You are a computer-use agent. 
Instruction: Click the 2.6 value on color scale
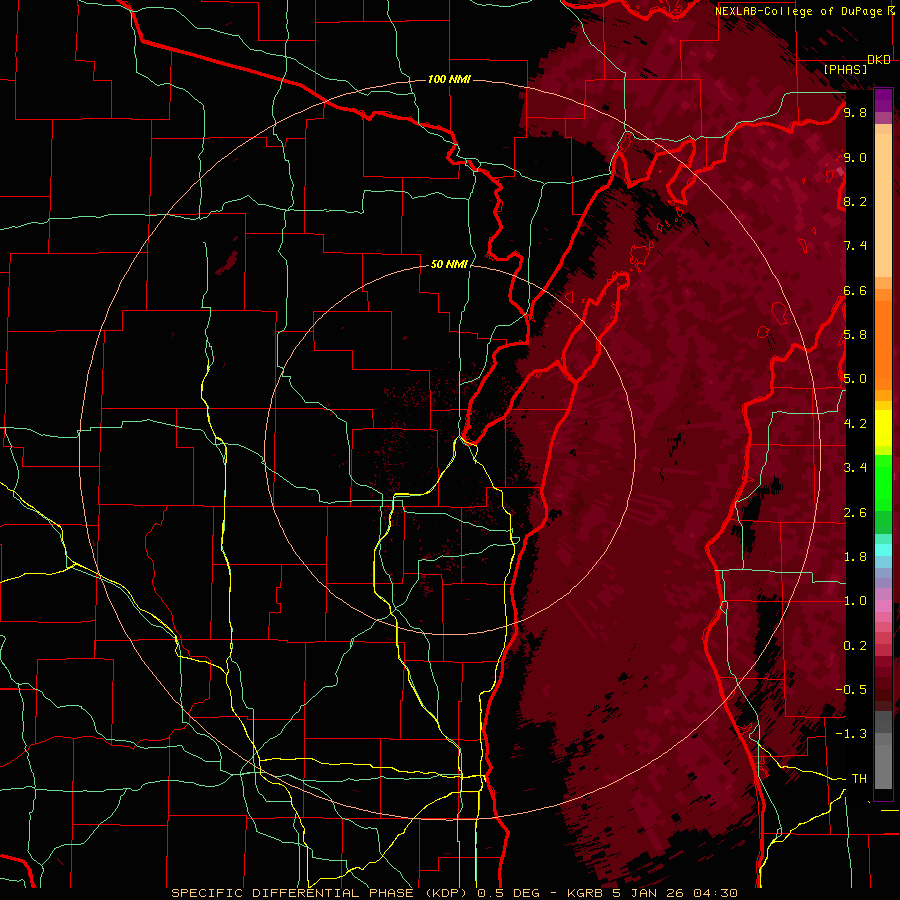click(855, 512)
